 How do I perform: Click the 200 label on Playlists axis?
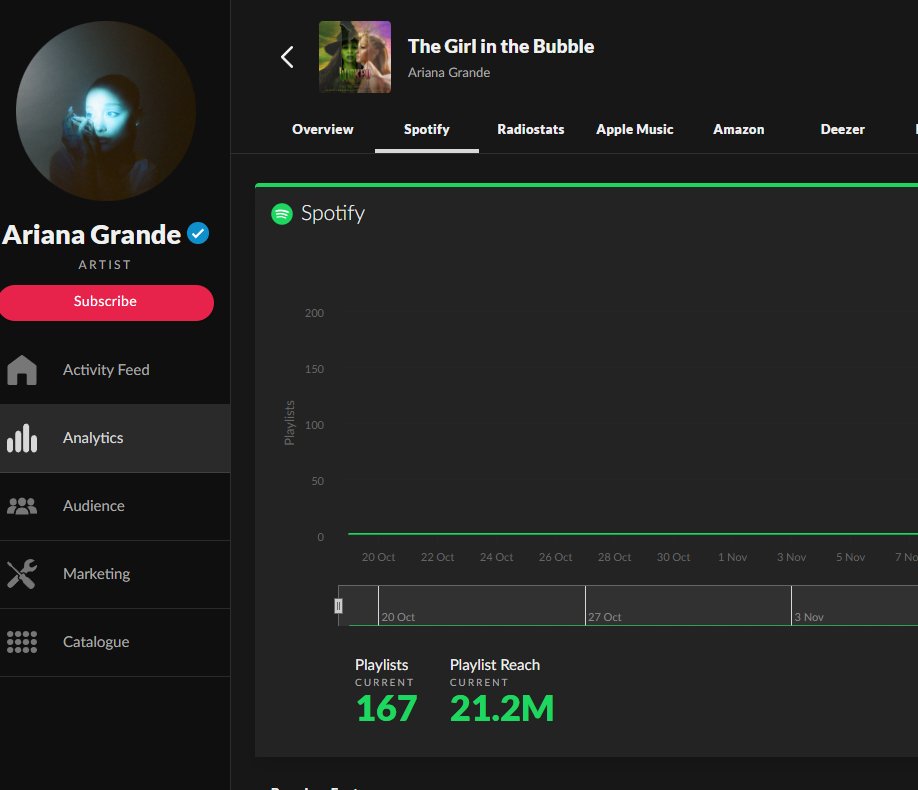pos(314,313)
